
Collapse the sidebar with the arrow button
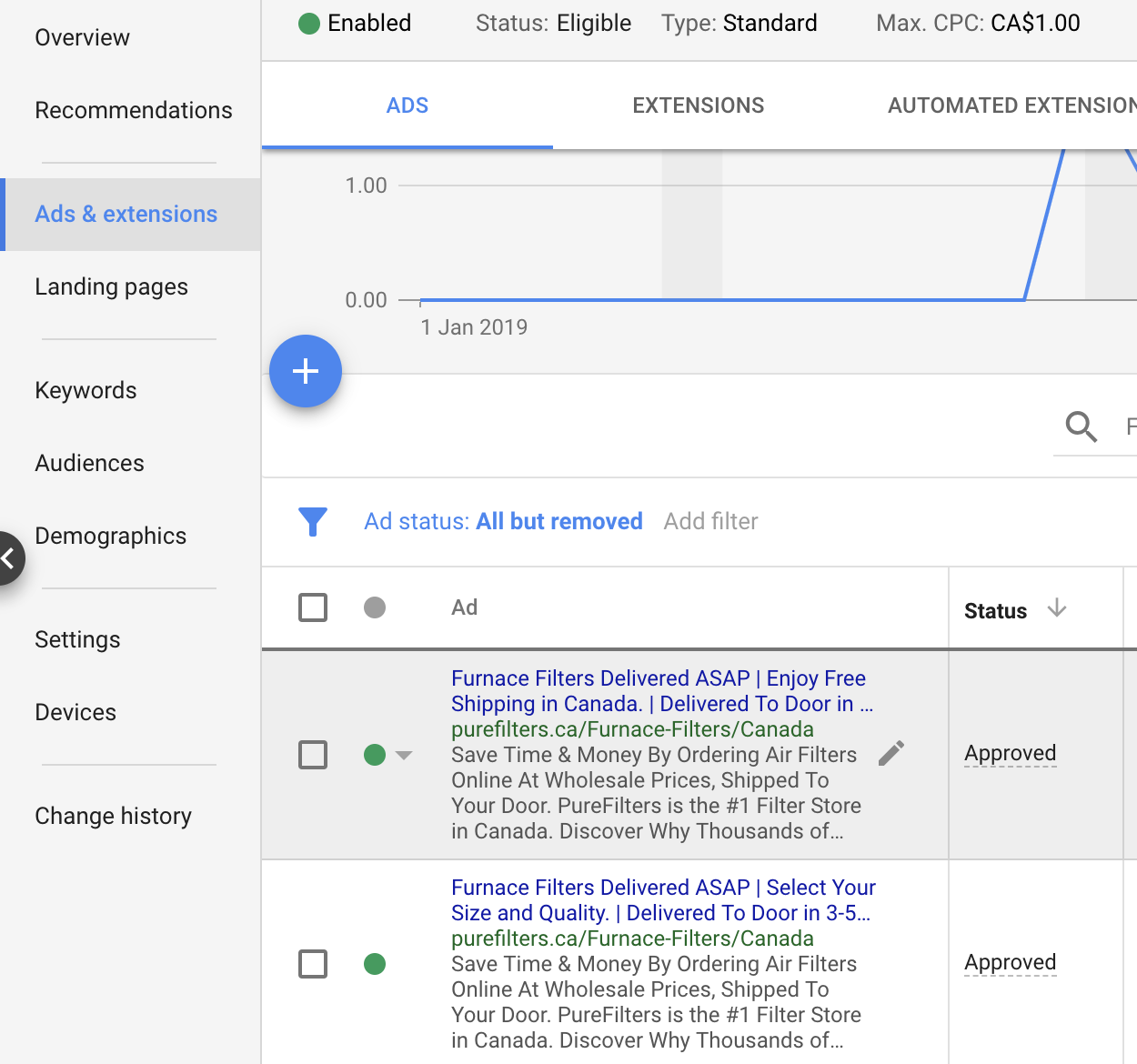pyautogui.click(x=9, y=557)
